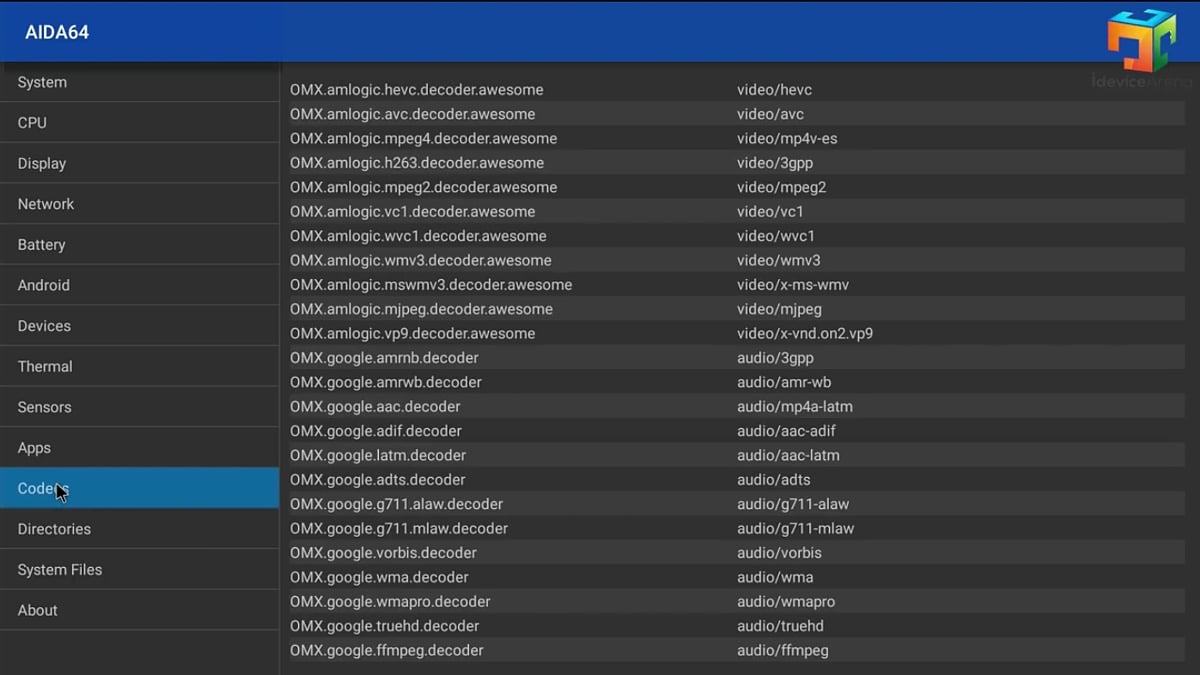Click the video/hevc value
This screenshot has width=1200, height=675.
776,90
